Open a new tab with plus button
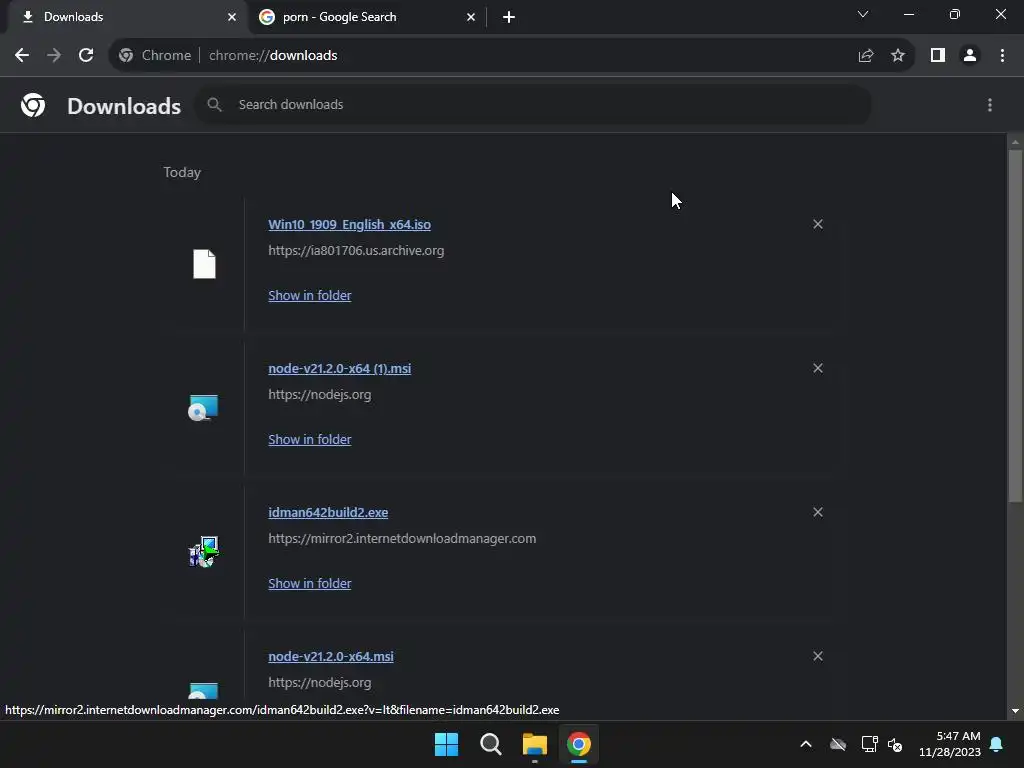Viewport: 1024px width, 768px height. pyautogui.click(x=509, y=17)
